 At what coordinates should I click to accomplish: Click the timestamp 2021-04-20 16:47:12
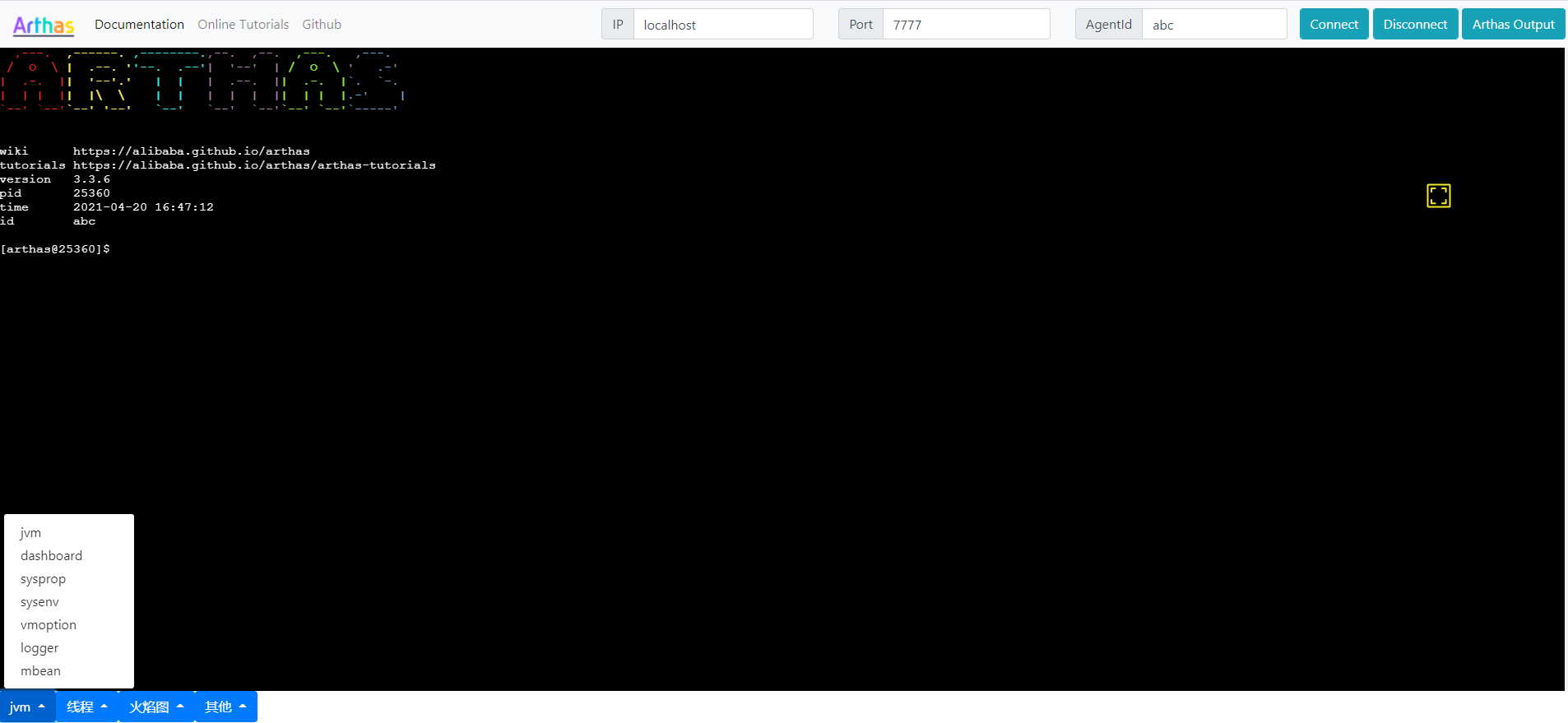pos(143,207)
